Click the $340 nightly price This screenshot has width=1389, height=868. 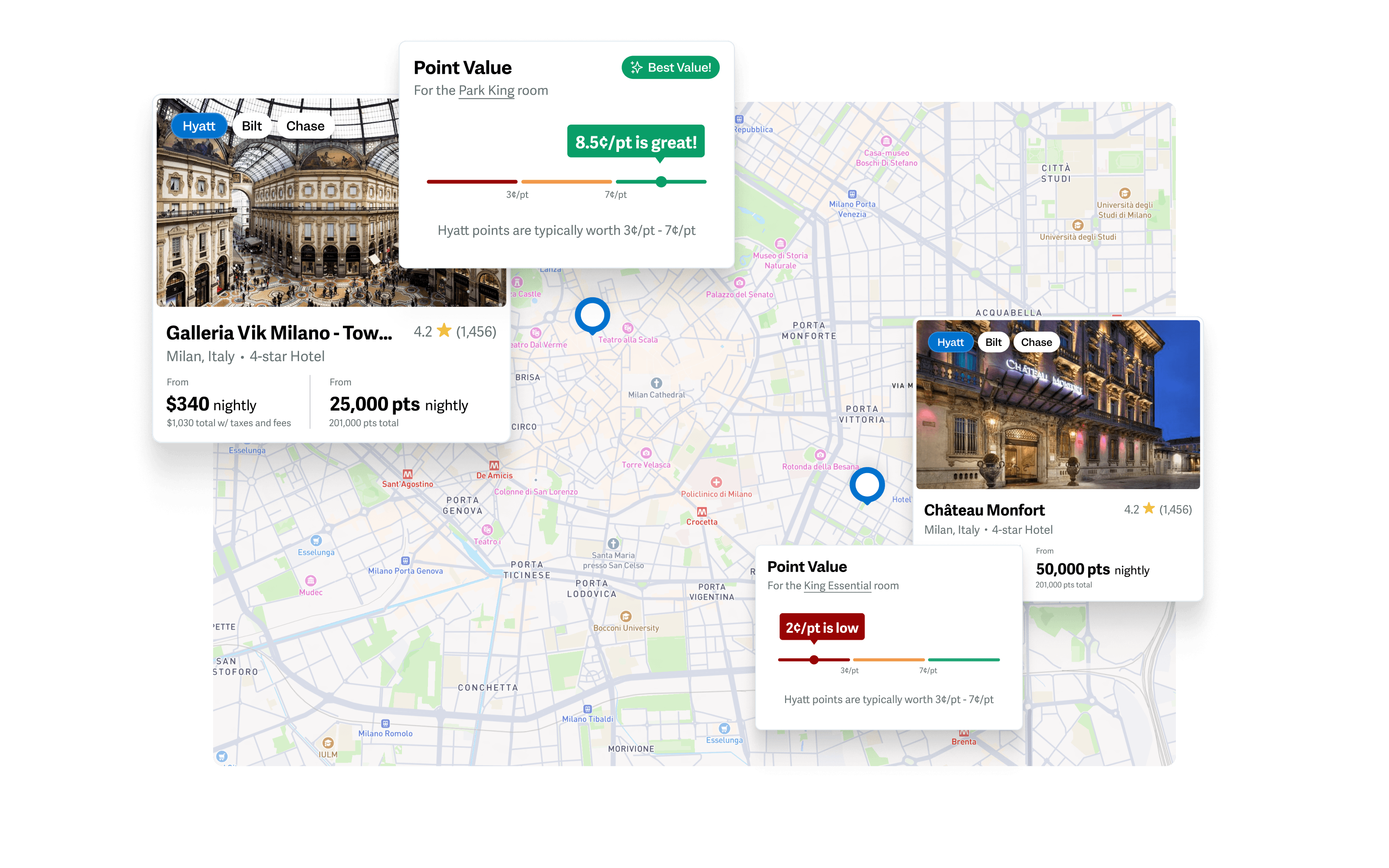pyautogui.click(x=211, y=404)
